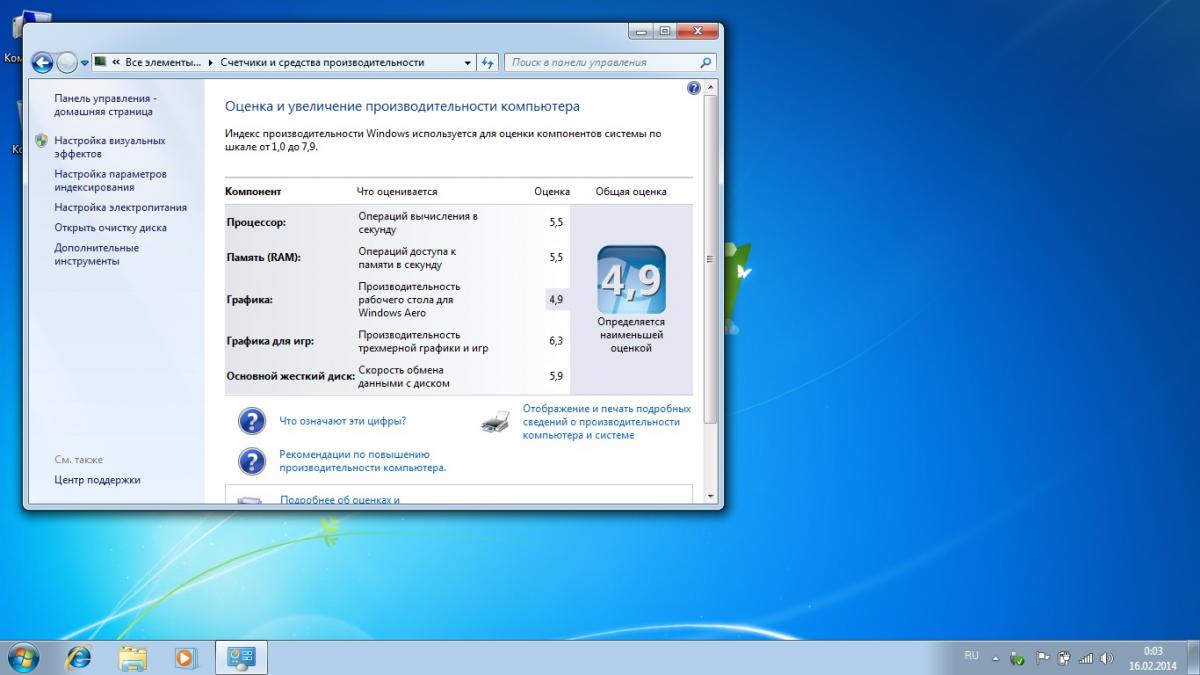Click the large 4,9 base score badge
Screen dimensions: 1200x675
tap(631, 280)
